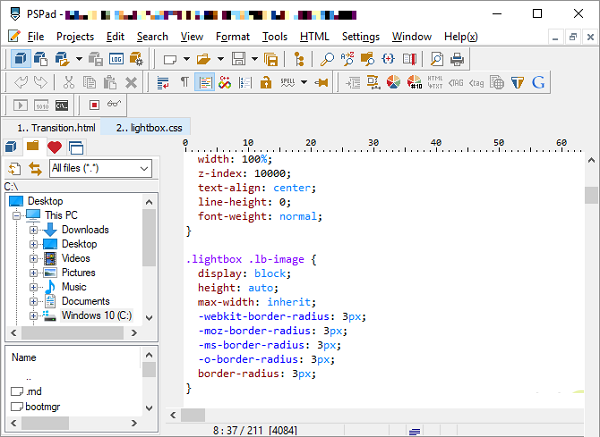This screenshot has height=437, width=600.
Task: Open the Format menu
Action: (232, 36)
